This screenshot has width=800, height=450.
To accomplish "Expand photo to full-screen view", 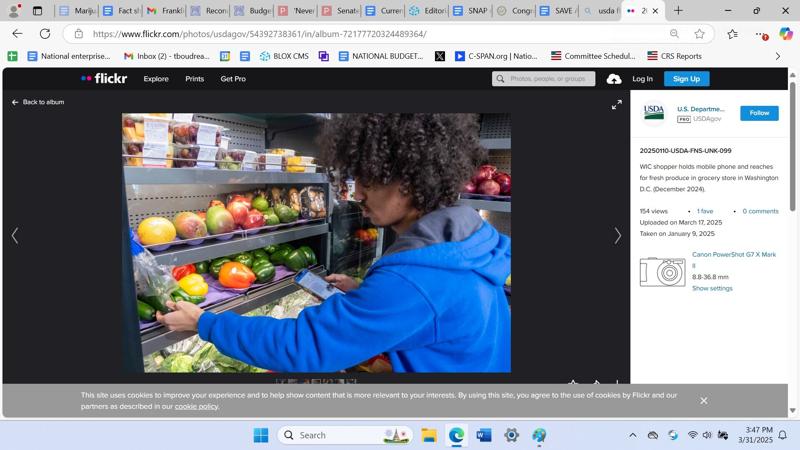I will coord(617,105).
